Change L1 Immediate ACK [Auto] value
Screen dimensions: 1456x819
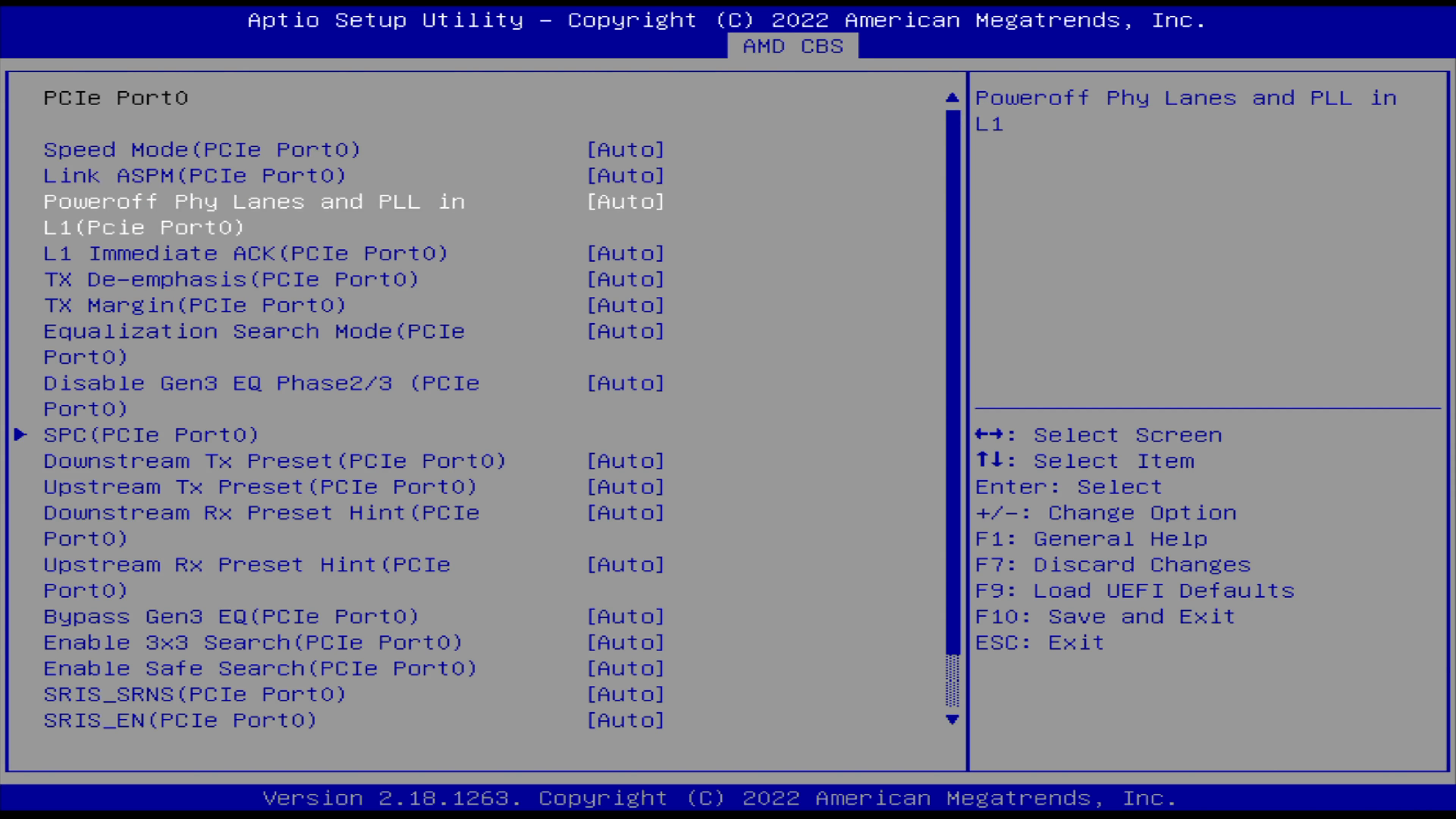[625, 254]
